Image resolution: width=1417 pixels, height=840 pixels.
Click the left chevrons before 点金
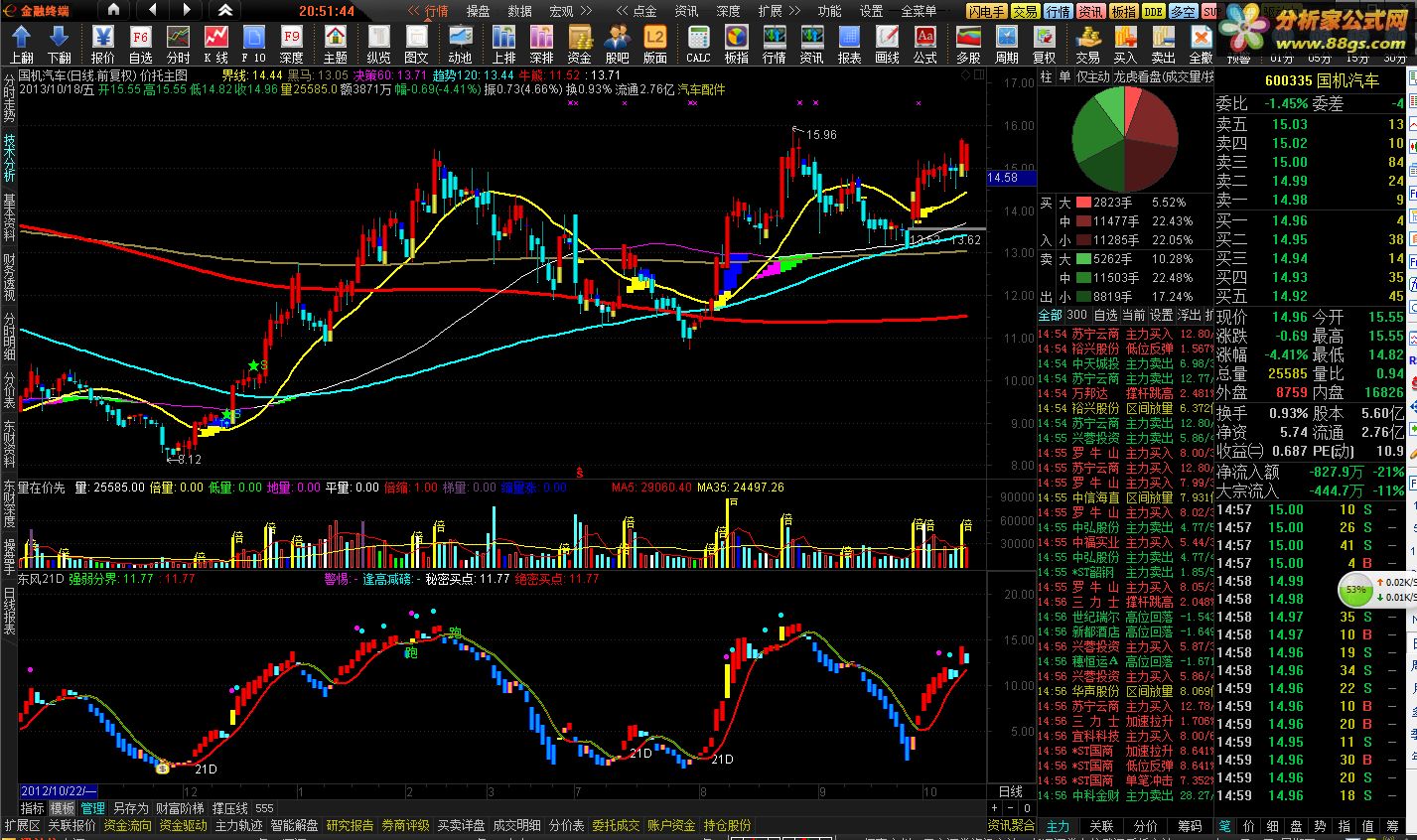click(621, 11)
